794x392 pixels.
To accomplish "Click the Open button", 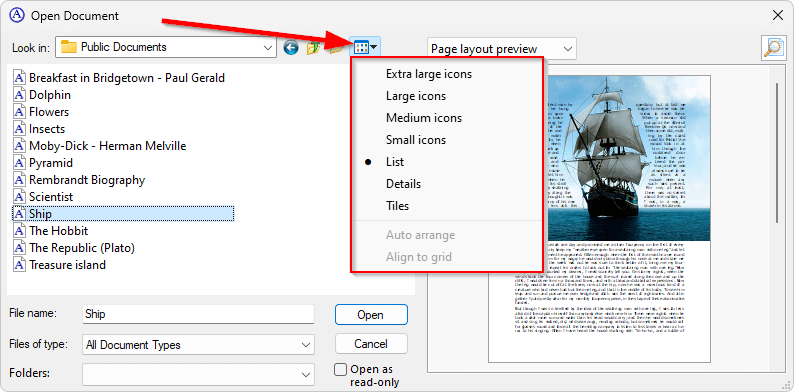I will 371,315.
